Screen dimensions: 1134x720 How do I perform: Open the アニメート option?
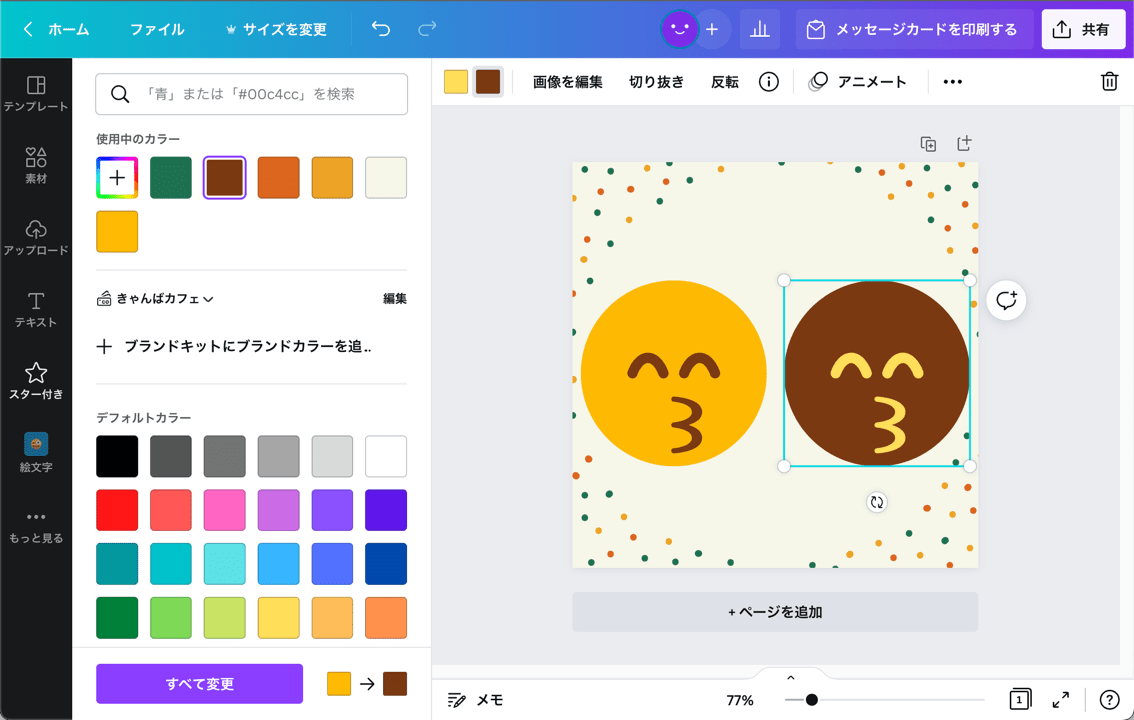[x=858, y=81]
